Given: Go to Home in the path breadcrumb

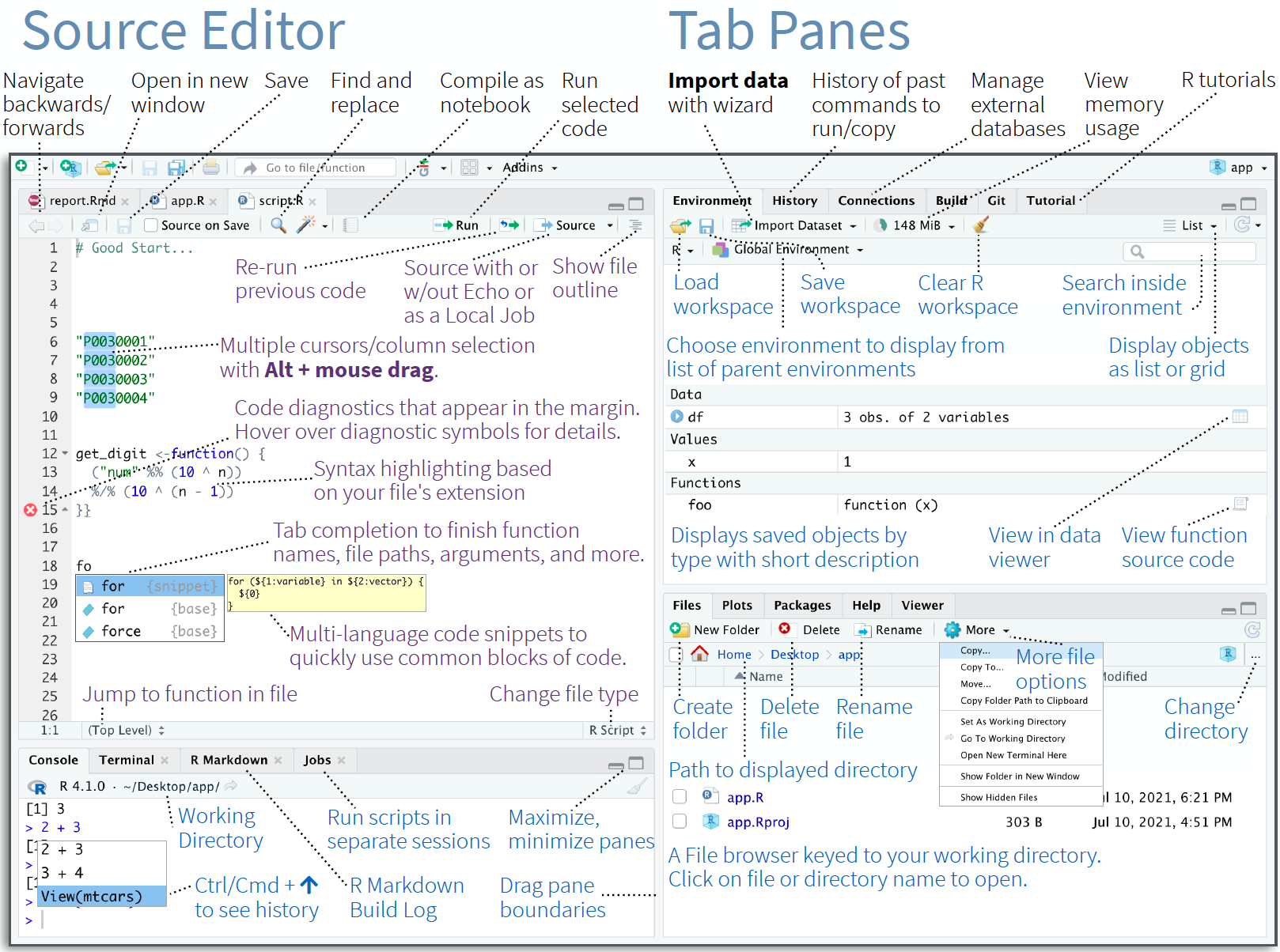Looking at the screenshot, I should [x=734, y=655].
